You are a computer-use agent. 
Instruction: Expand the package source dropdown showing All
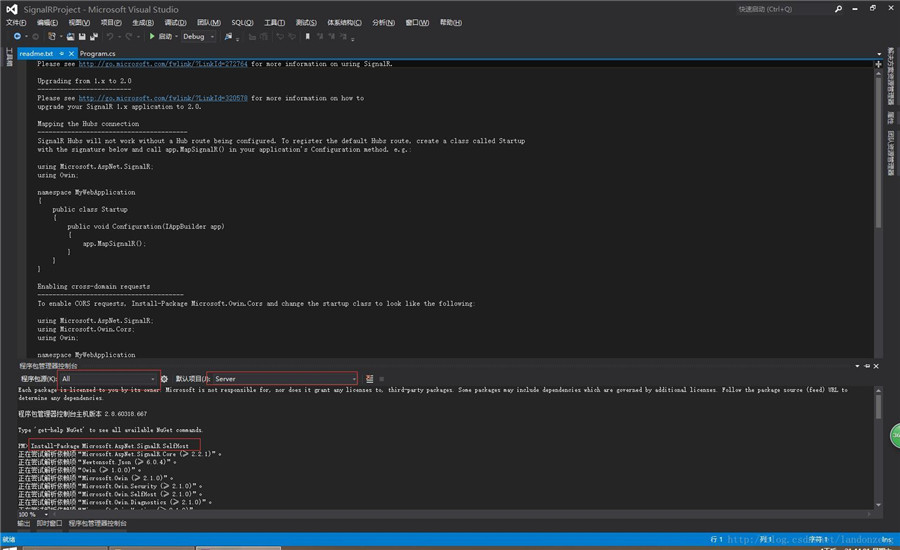154,379
